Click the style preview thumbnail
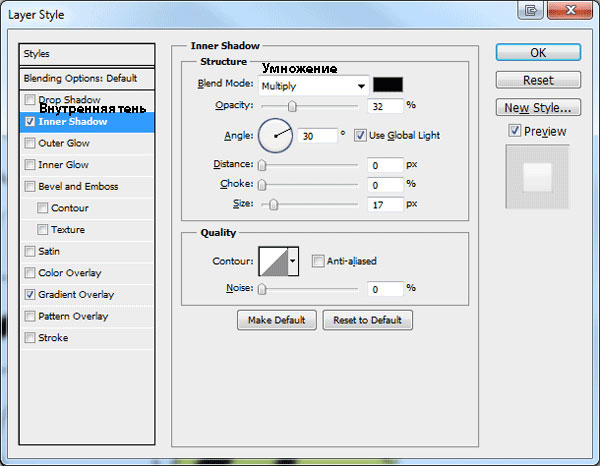Screen dimensions: 600x466 click(538, 176)
